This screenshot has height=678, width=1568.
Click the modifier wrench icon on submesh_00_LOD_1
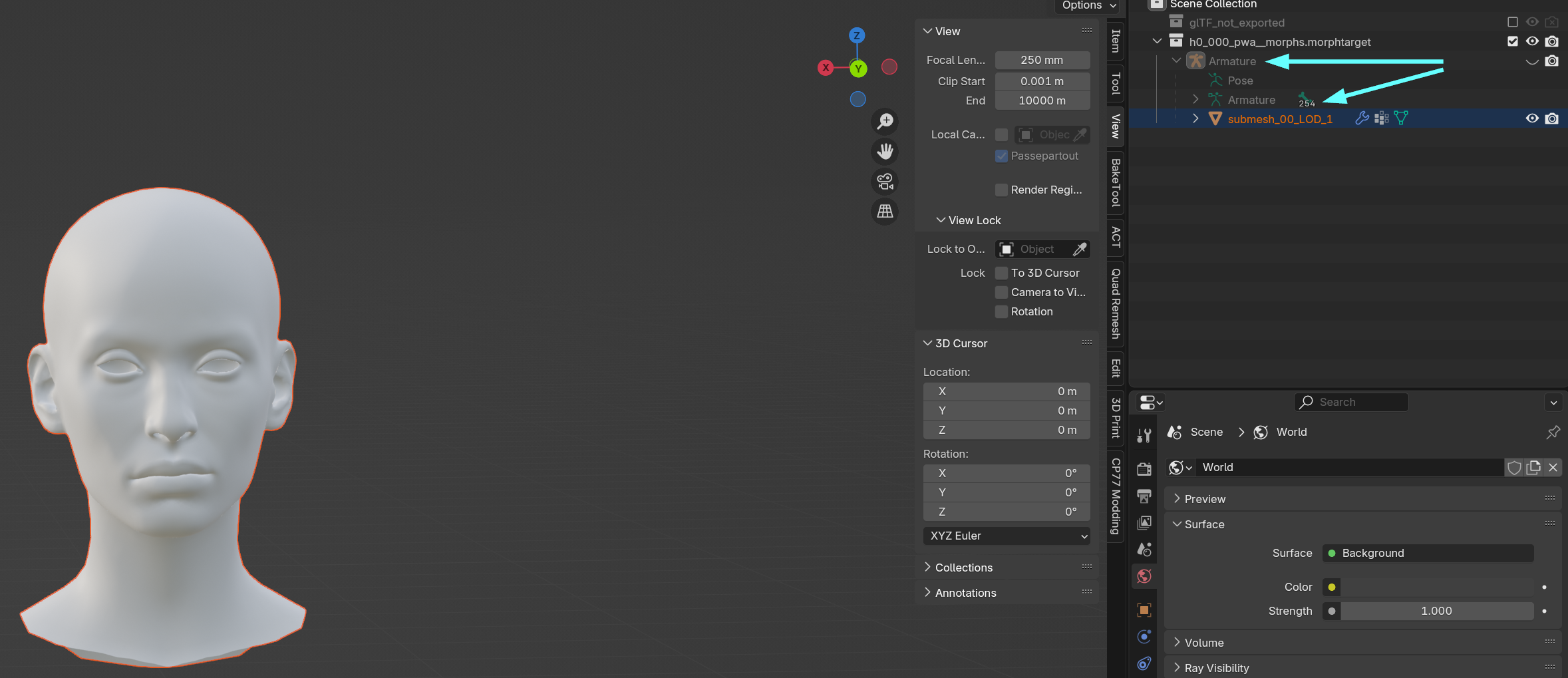pos(1362,118)
